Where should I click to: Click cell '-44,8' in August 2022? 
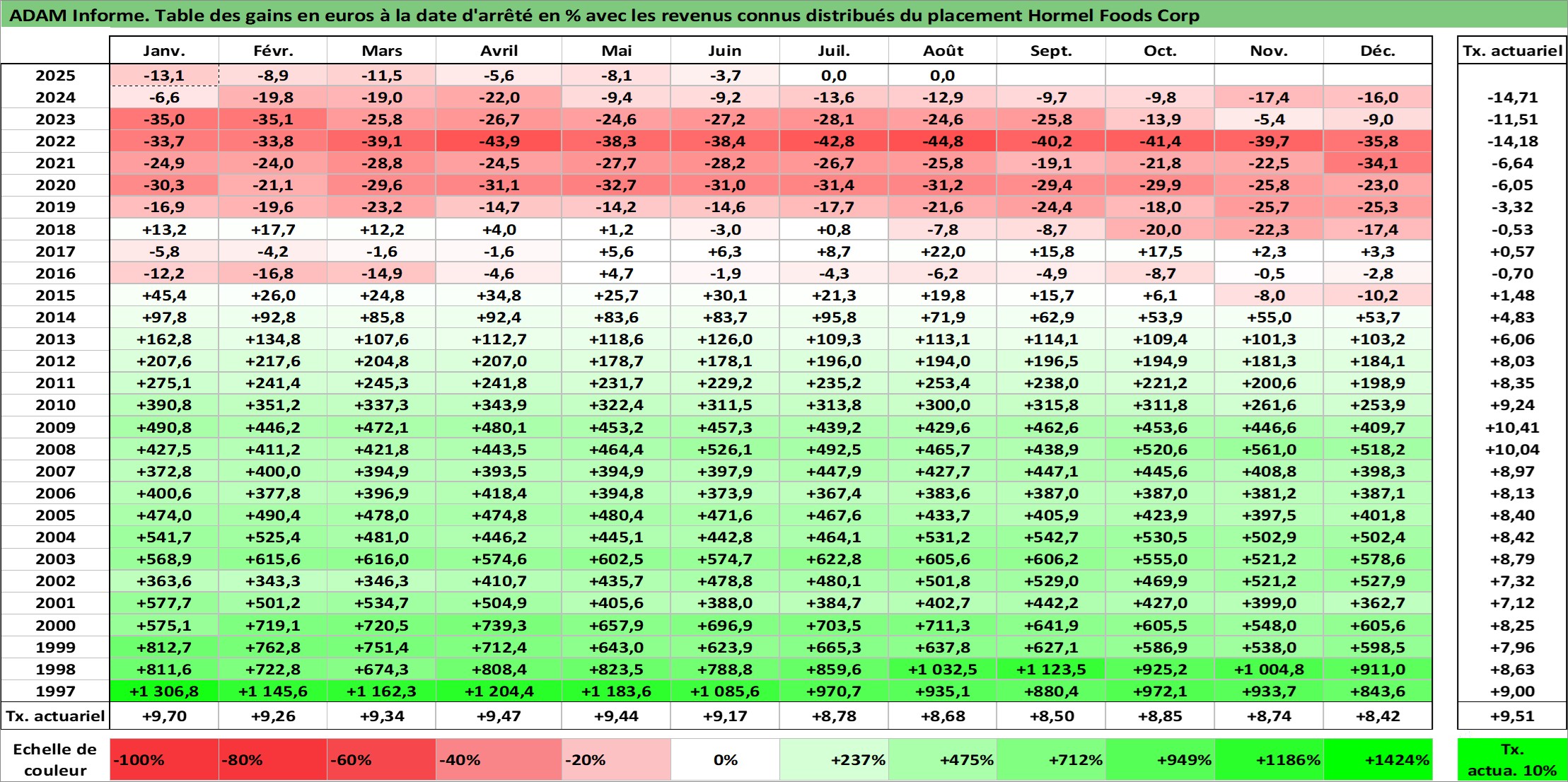(x=943, y=141)
